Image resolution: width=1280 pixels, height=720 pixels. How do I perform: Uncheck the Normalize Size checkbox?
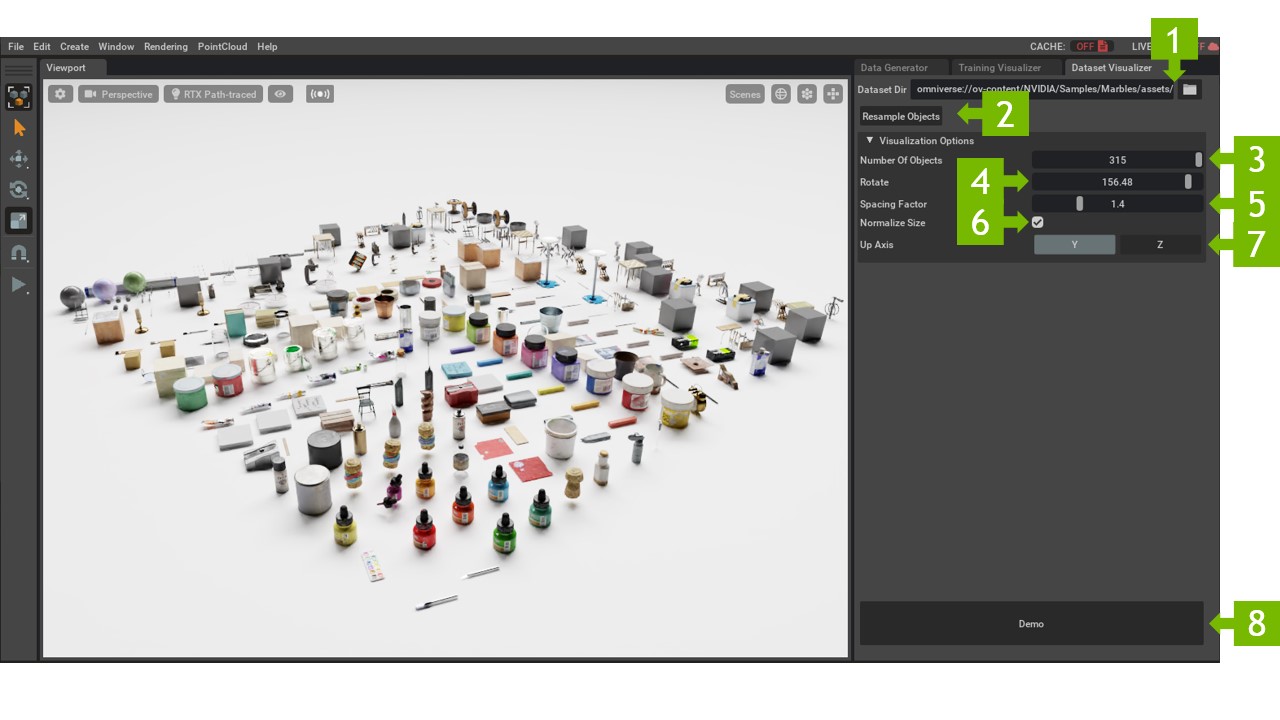click(1038, 222)
